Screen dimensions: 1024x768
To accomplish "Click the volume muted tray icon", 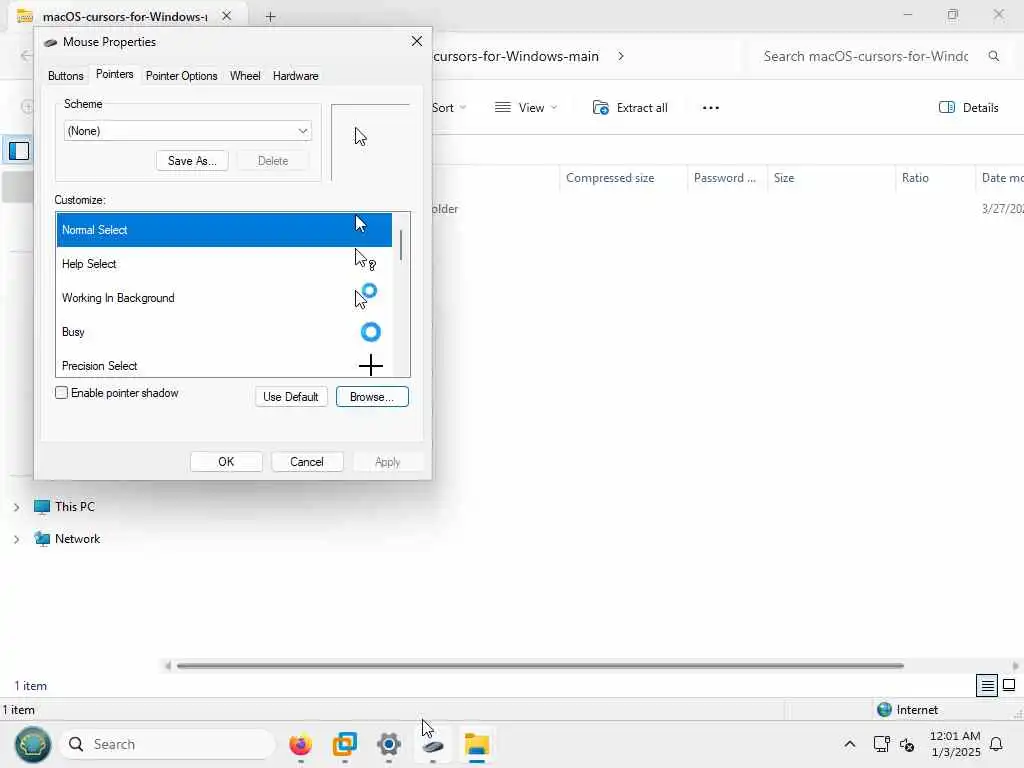I will click(906, 744).
